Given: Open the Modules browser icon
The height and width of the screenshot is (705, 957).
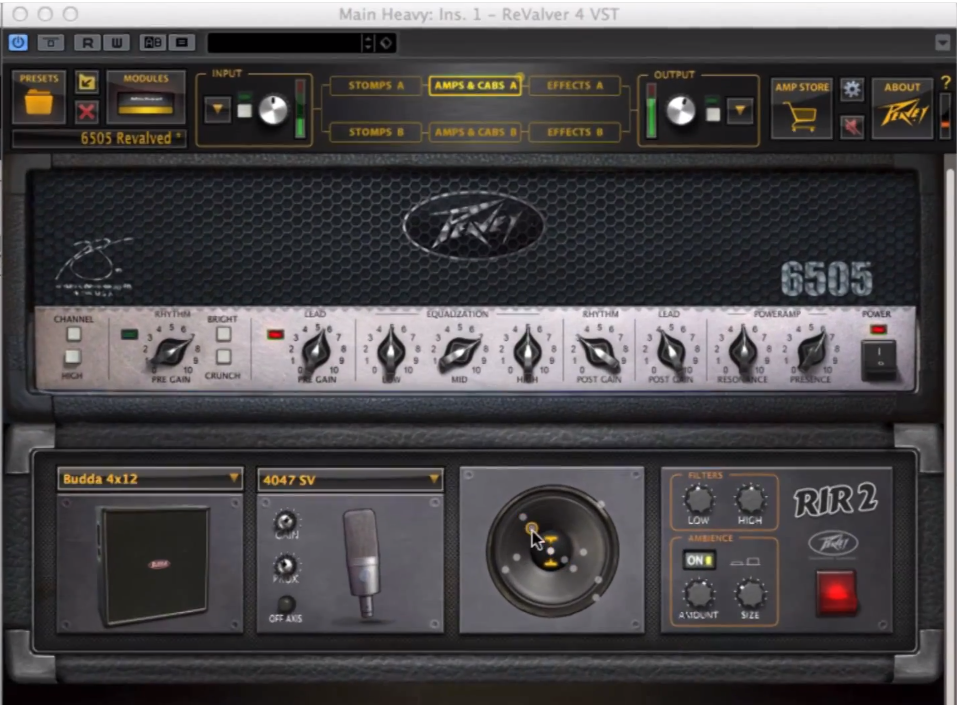Looking at the screenshot, I should (145, 102).
